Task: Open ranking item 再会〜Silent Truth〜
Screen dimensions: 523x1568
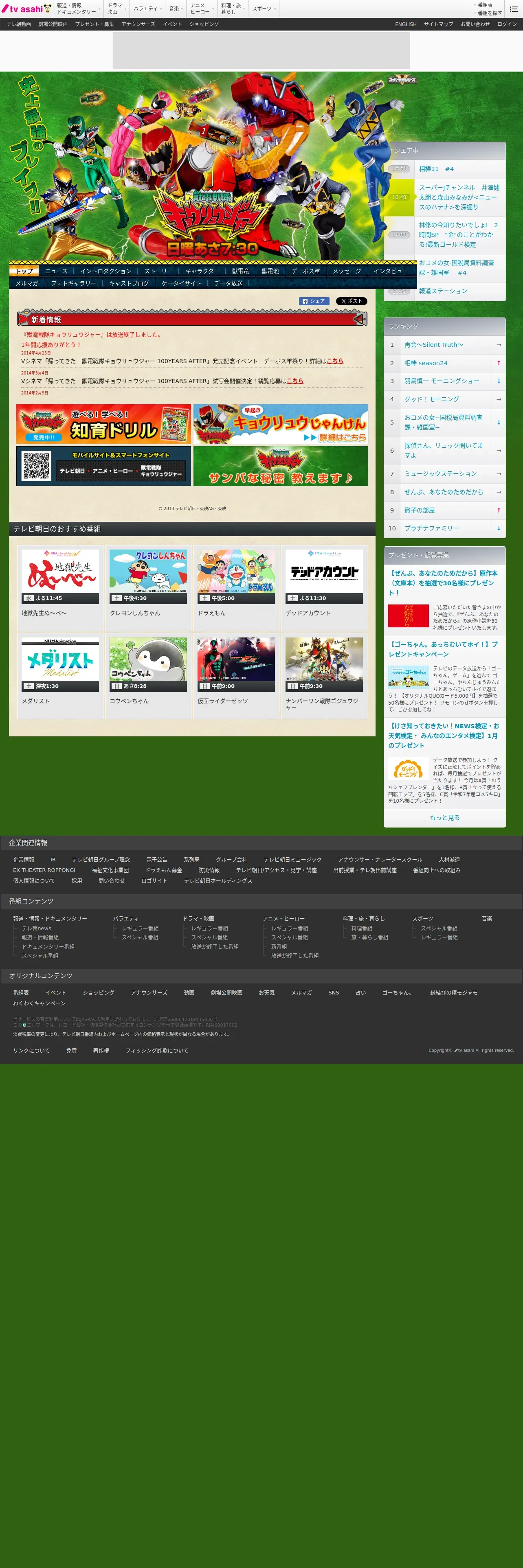Action: click(x=434, y=345)
